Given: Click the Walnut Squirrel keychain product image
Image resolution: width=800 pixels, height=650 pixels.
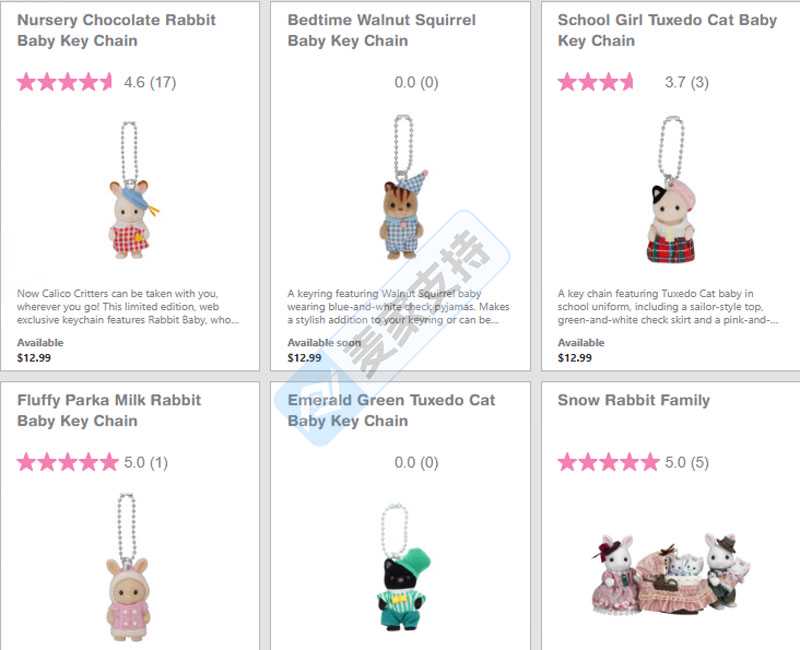Looking at the screenshot, I should pyautogui.click(x=403, y=187).
